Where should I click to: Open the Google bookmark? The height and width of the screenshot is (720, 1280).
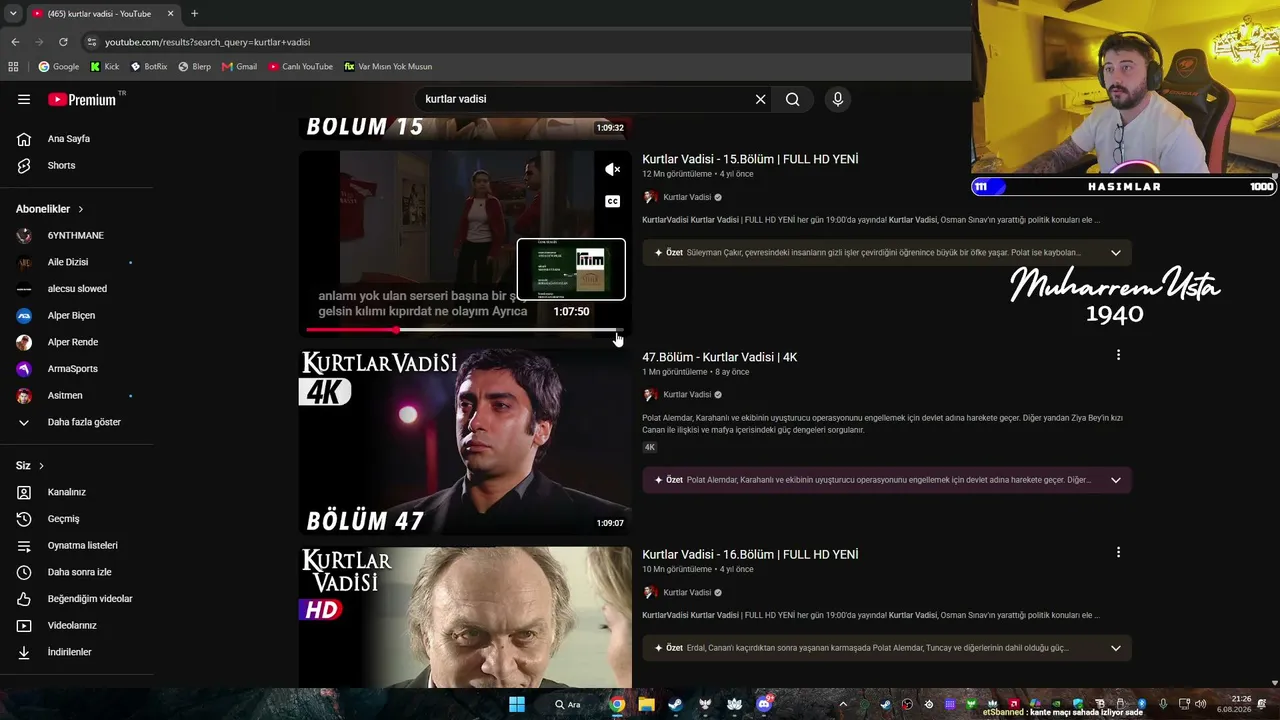coord(59,67)
